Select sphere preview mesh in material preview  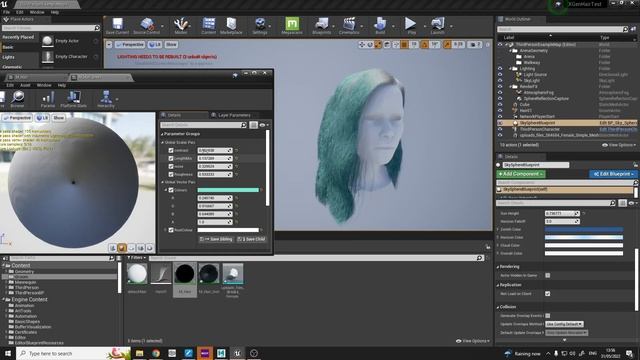pyautogui.click(x=122, y=248)
